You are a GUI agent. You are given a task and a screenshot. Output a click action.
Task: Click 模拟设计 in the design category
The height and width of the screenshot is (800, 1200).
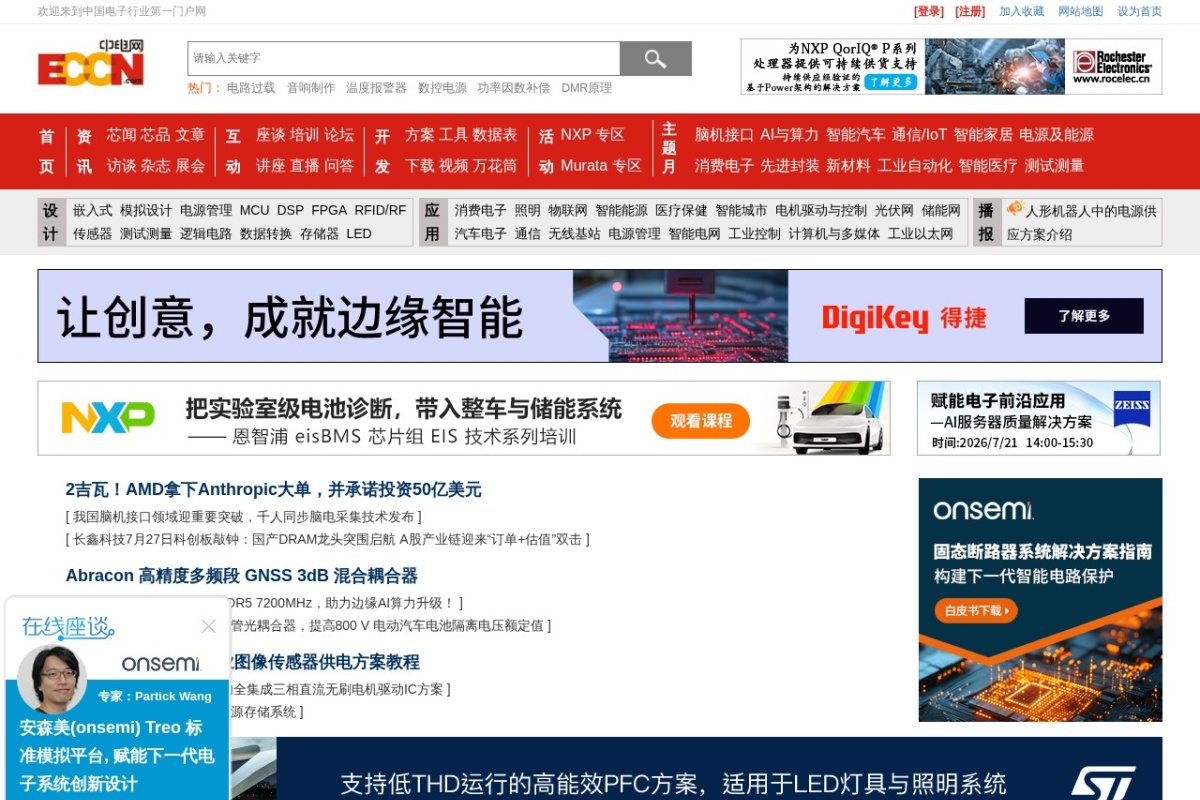tap(146, 210)
